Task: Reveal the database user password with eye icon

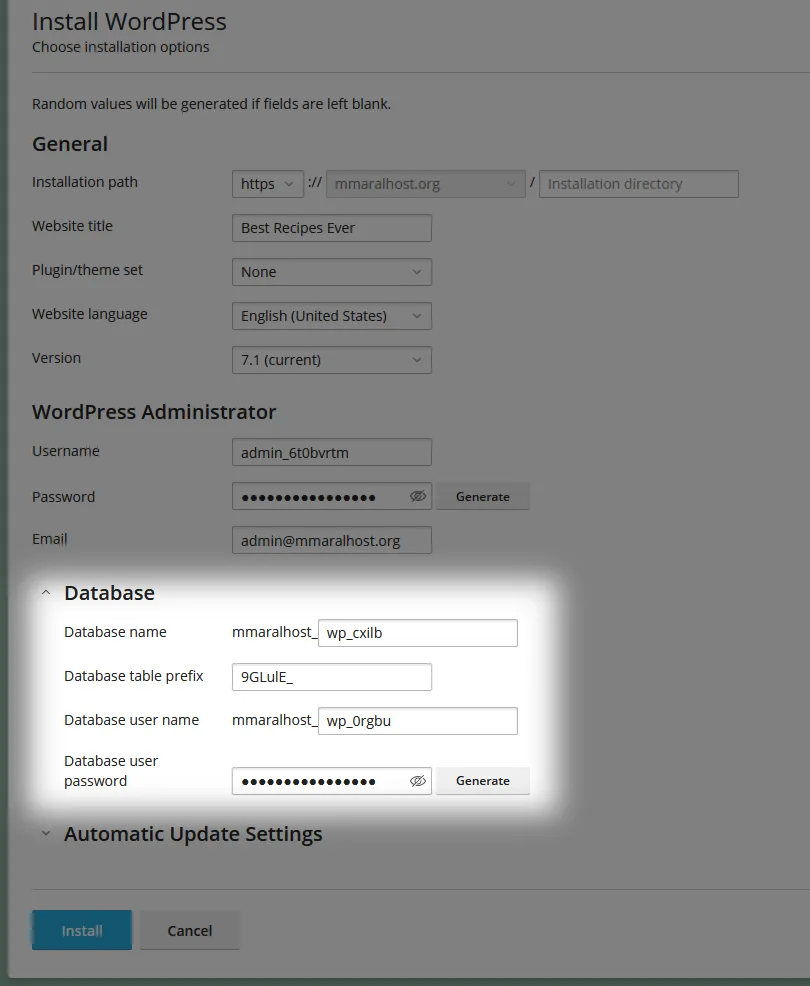Action: pos(418,780)
